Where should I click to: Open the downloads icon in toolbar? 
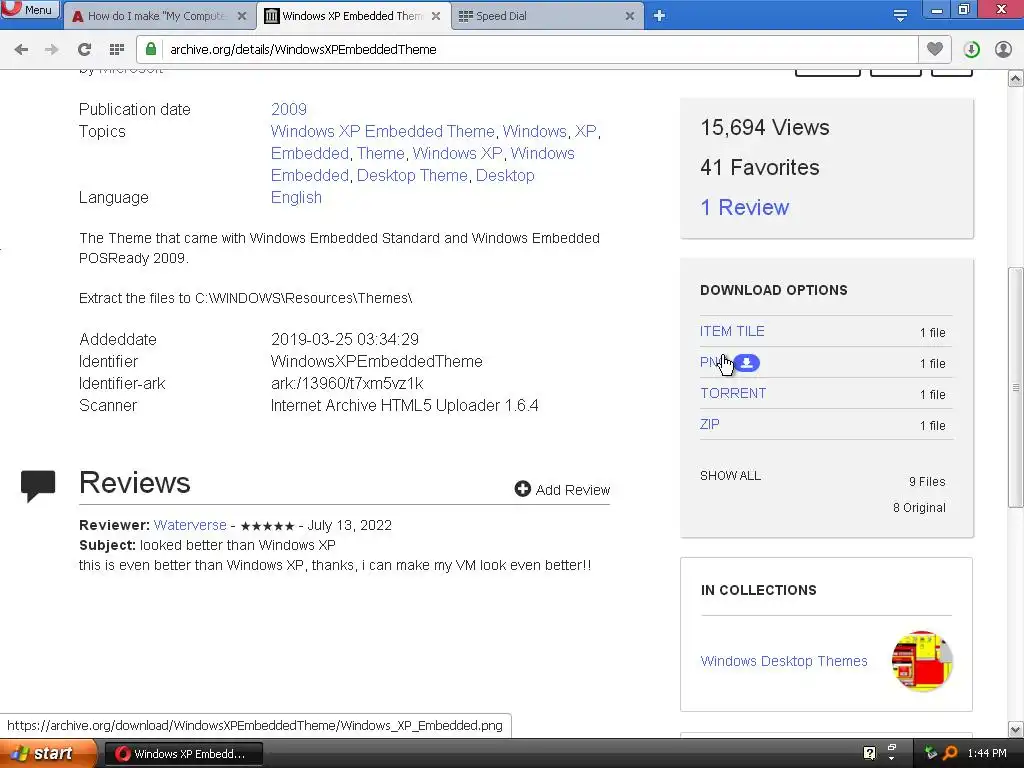coord(971,50)
